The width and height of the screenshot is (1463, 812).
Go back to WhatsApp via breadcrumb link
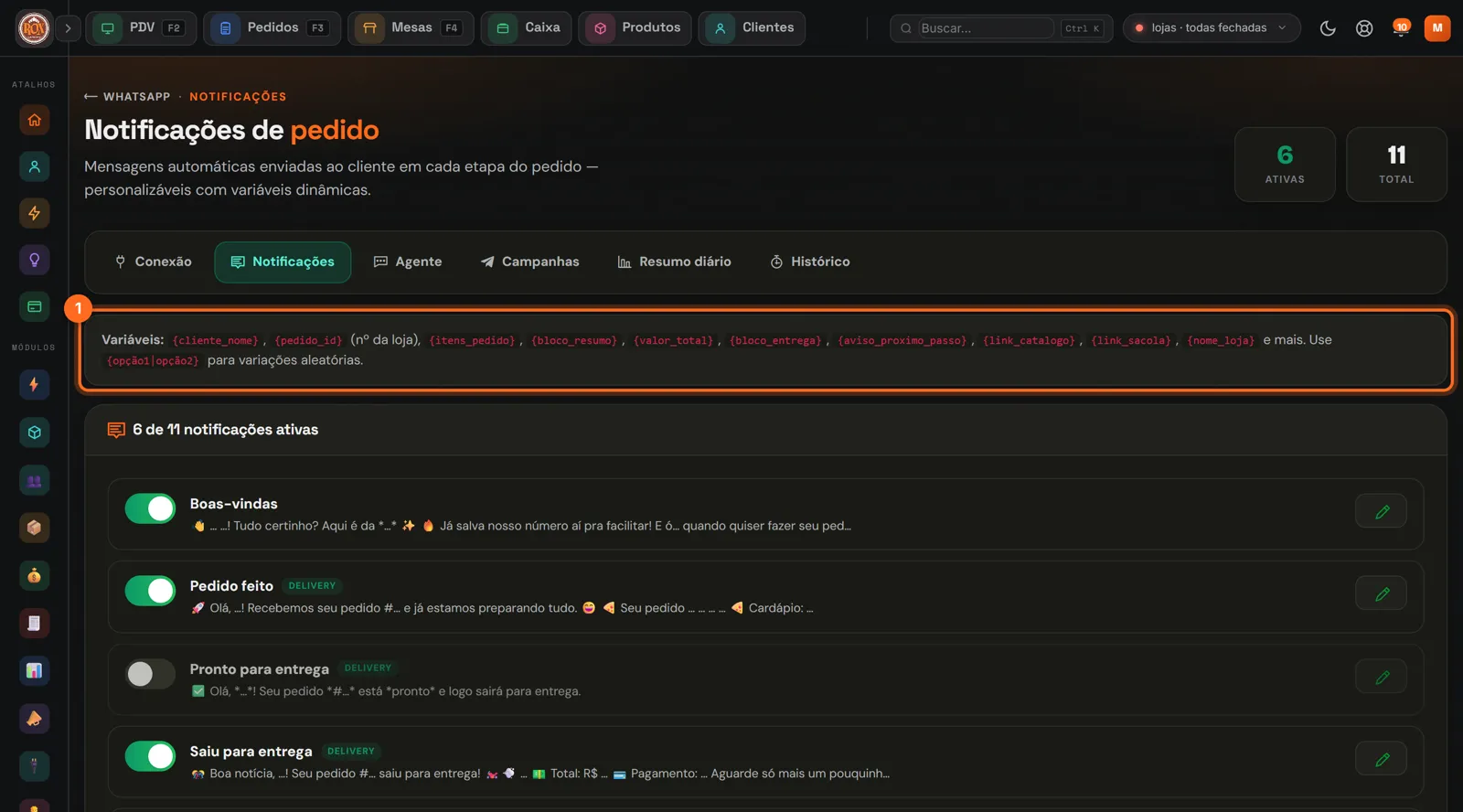point(127,97)
